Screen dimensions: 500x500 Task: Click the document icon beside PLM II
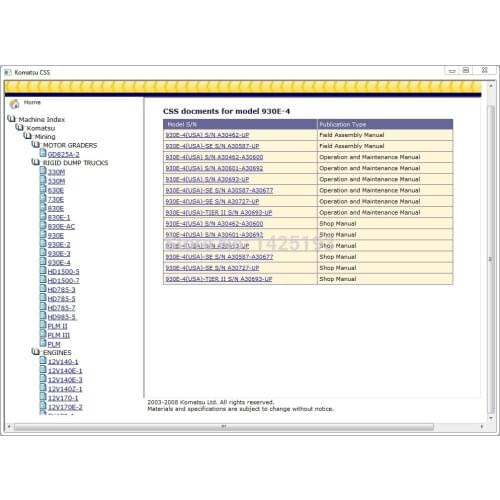[x=43, y=324]
